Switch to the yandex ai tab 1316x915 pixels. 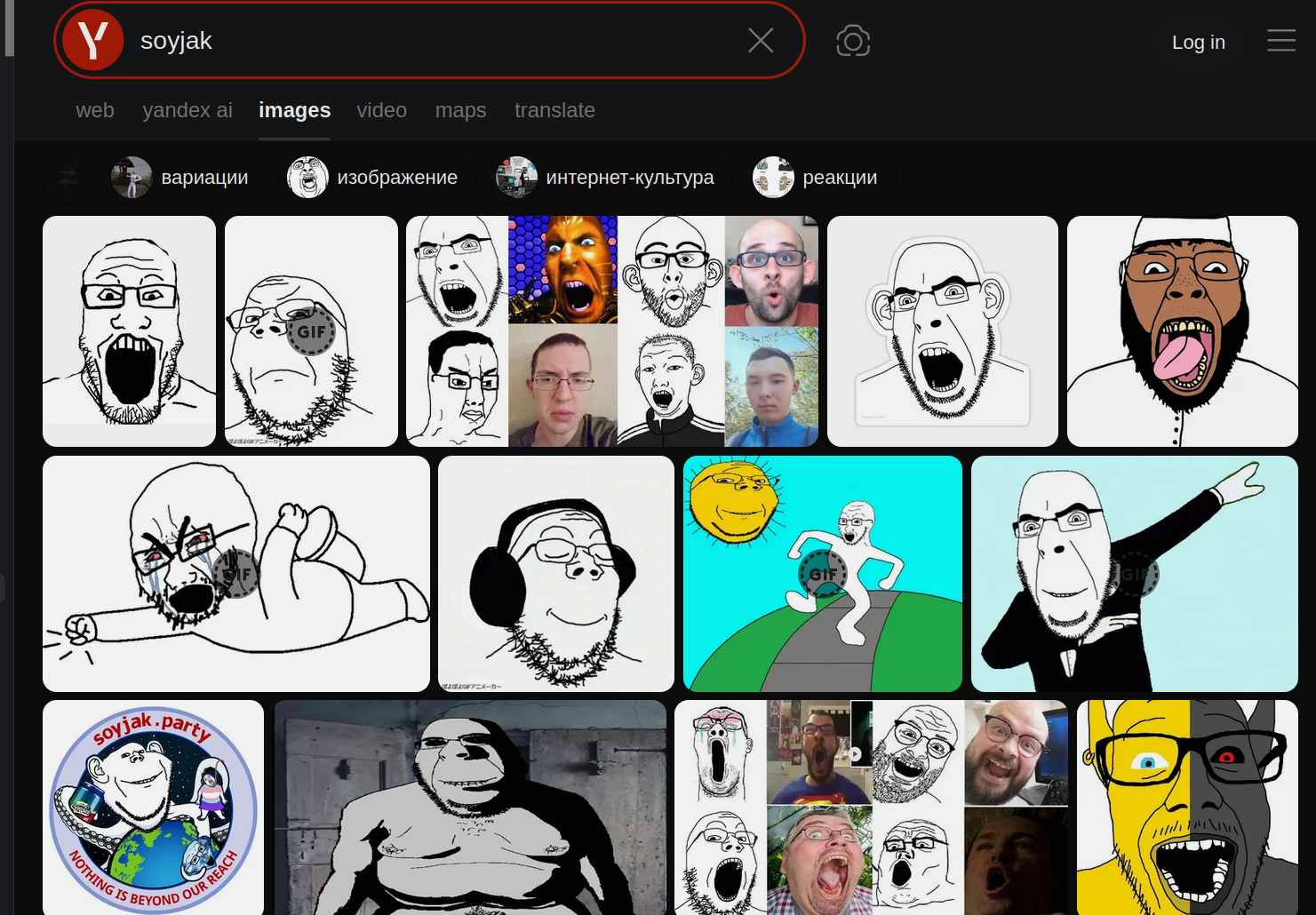pos(187,110)
